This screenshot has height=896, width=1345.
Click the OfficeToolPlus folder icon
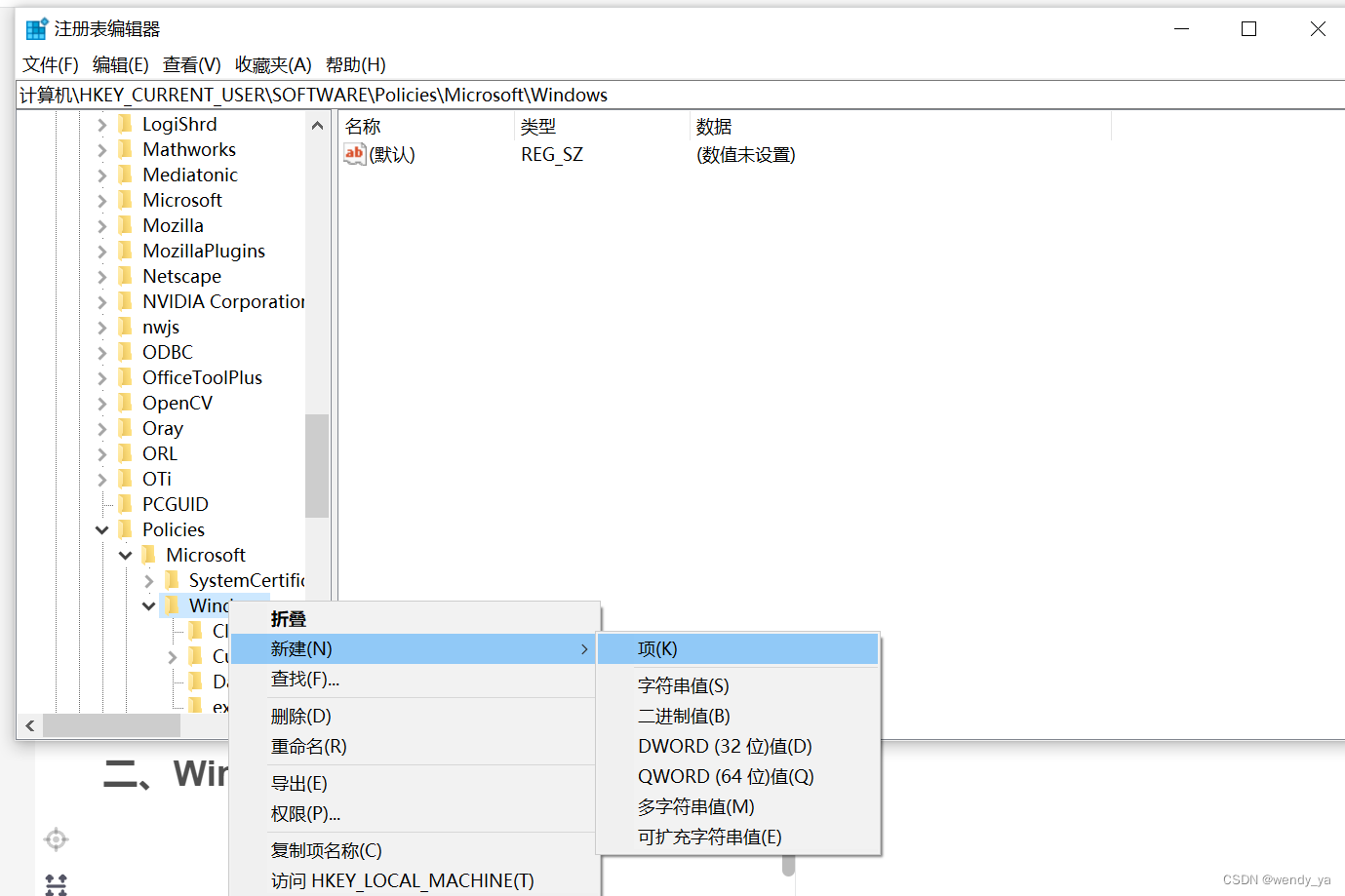(x=125, y=377)
